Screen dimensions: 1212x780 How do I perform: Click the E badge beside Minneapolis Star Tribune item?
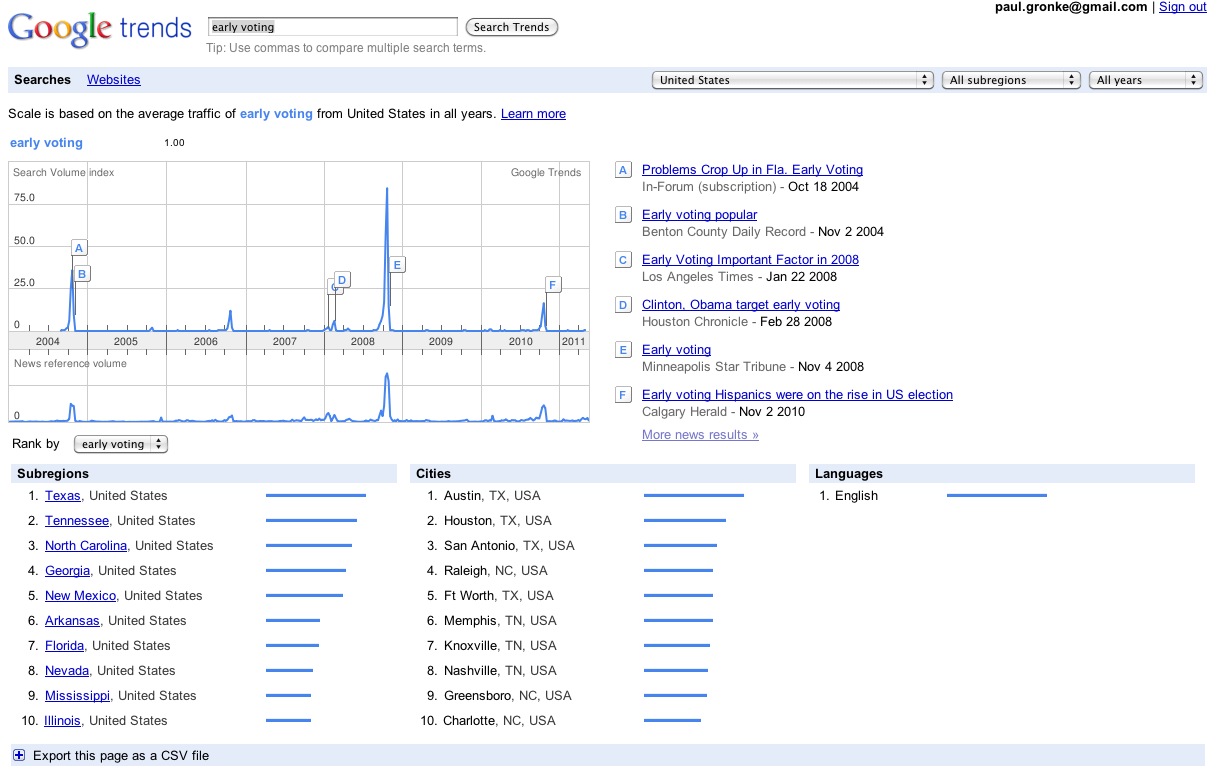[623, 350]
